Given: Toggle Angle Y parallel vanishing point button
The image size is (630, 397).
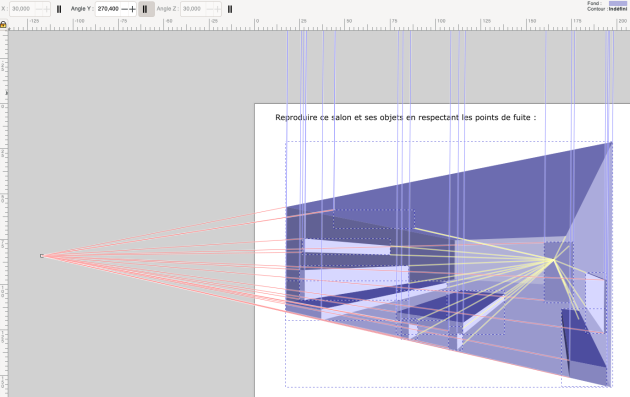Looking at the screenshot, I should [x=146, y=9].
